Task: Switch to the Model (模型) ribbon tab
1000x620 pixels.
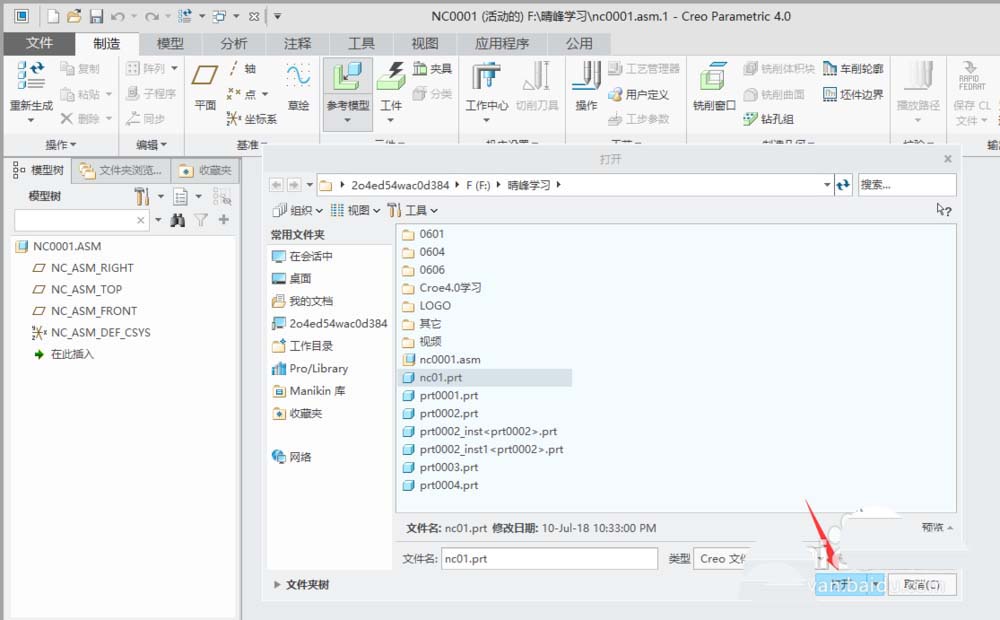Action: (x=170, y=43)
